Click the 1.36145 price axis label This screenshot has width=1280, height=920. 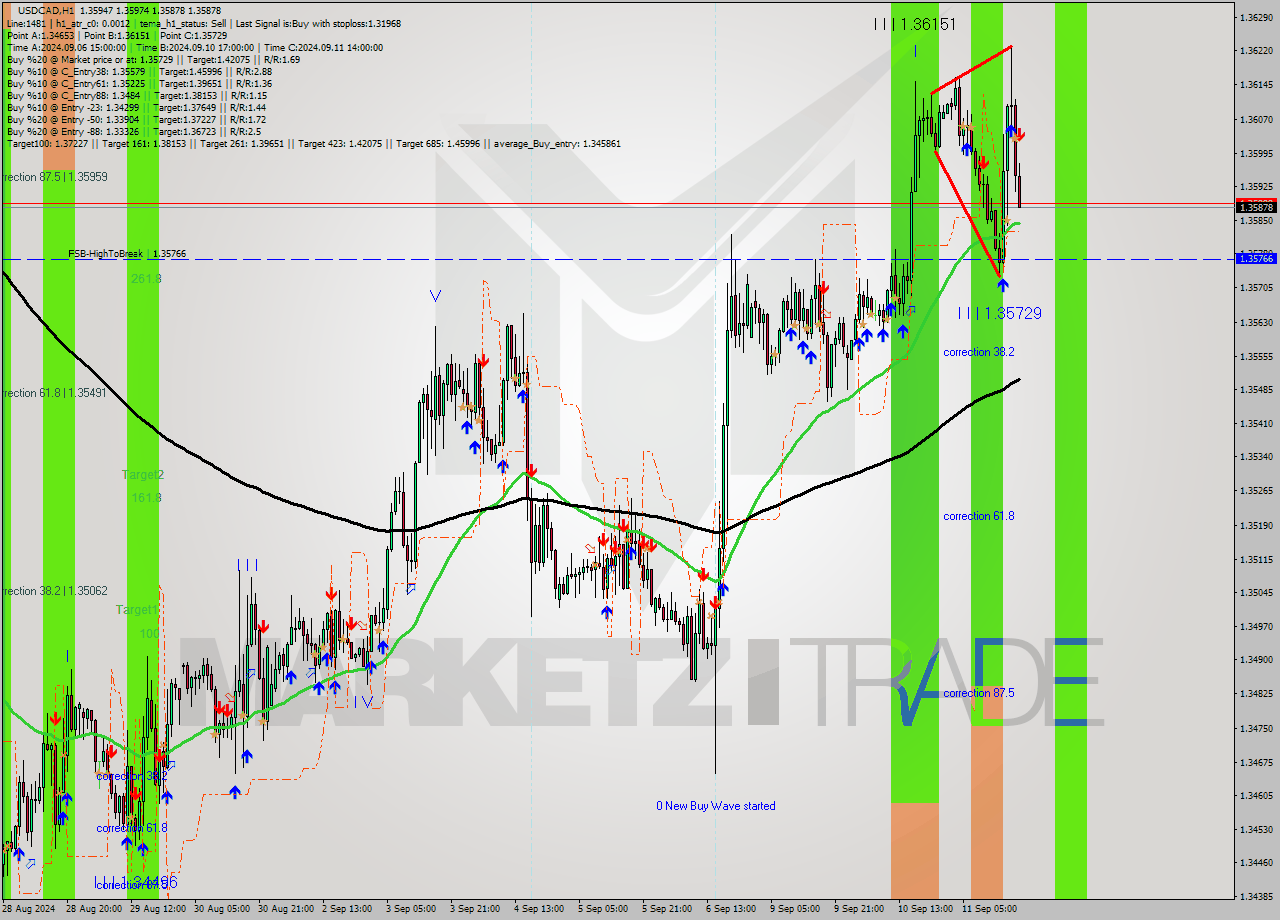point(1256,85)
